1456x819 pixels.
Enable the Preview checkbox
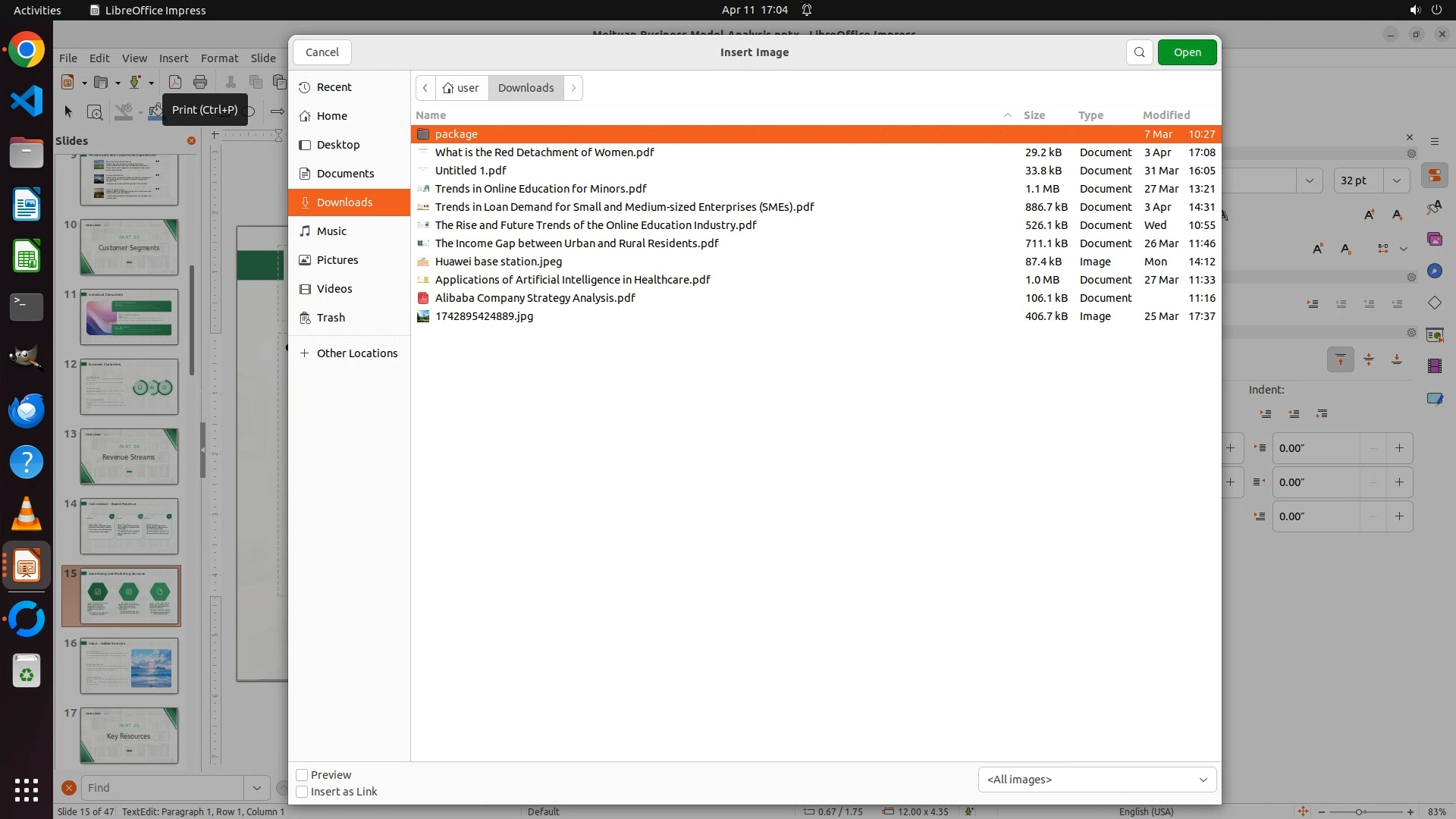302,775
